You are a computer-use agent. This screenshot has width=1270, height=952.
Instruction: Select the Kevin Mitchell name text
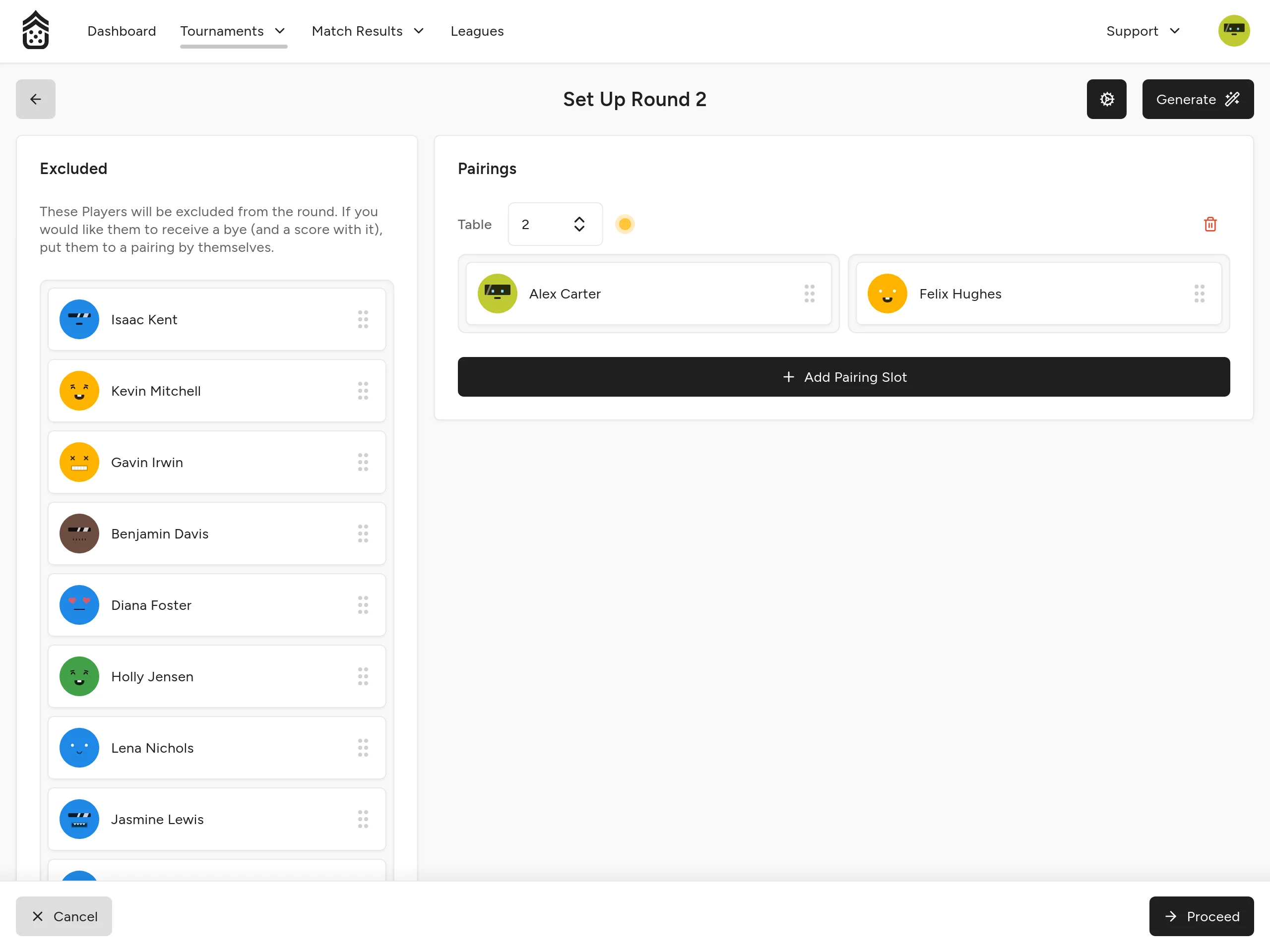pyautogui.click(x=156, y=391)
